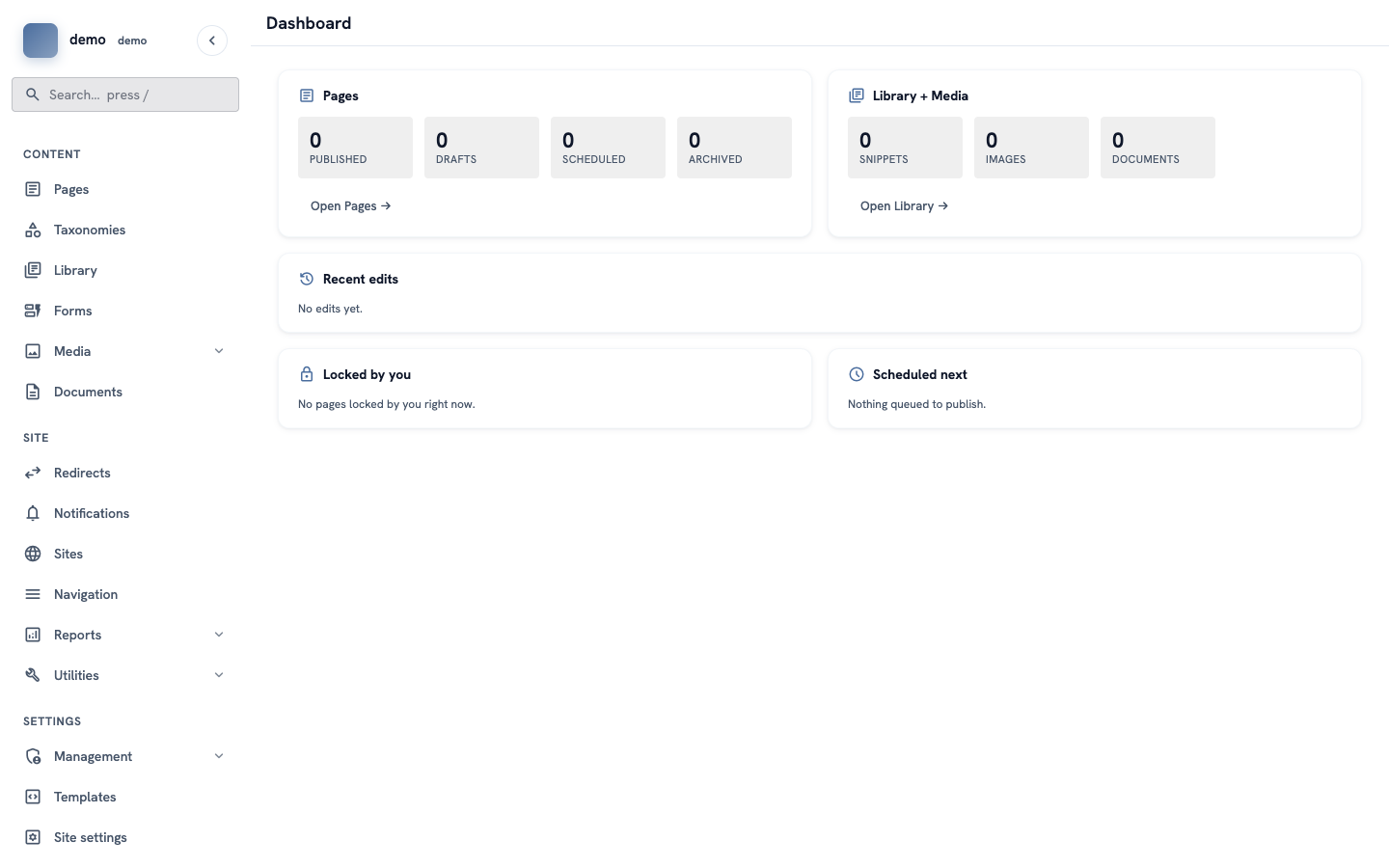
Task: Click the Open Library link
Action: pyautogui.click(x=904, y=205)
